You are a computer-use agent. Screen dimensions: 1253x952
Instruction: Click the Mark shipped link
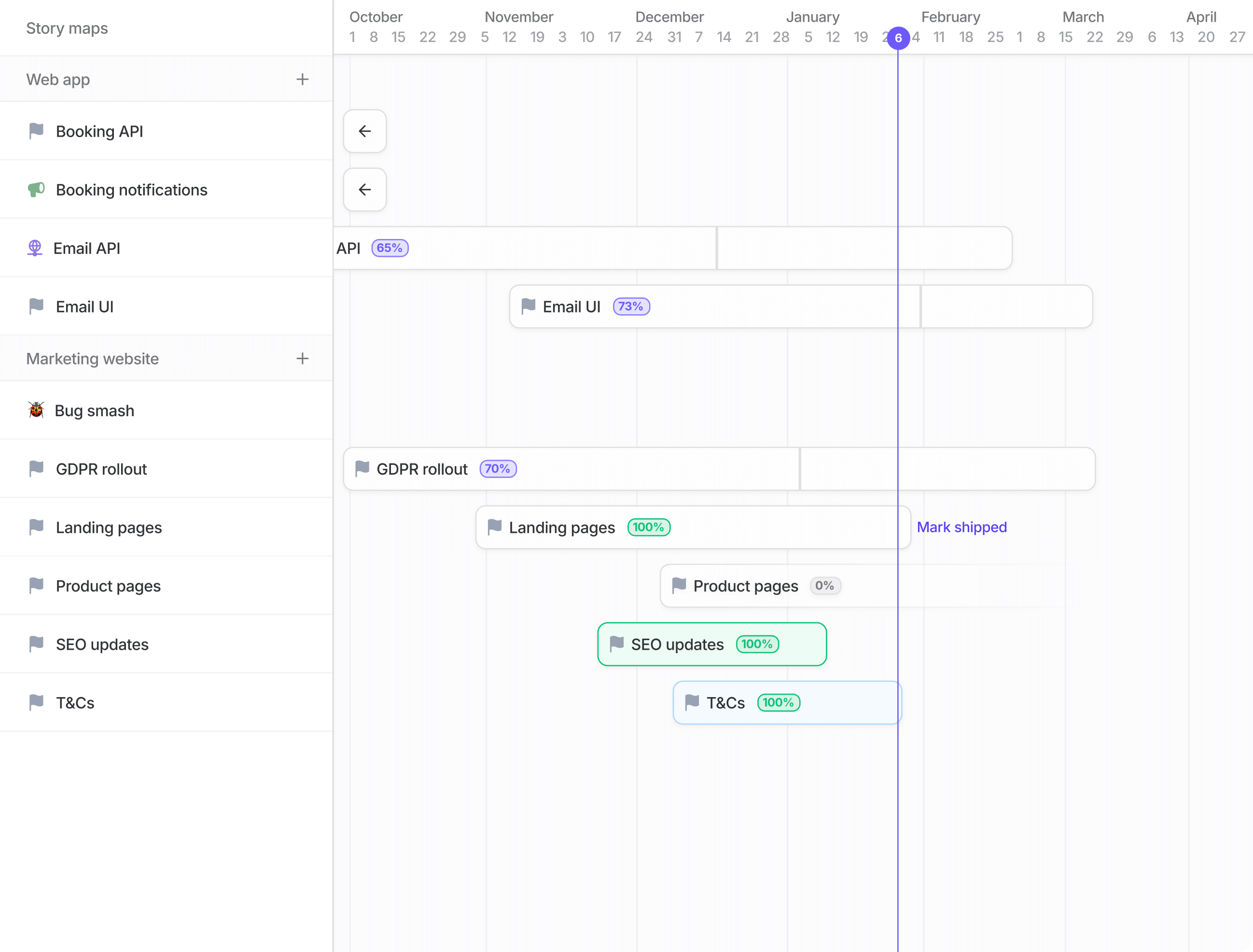[x=961, y=527]
